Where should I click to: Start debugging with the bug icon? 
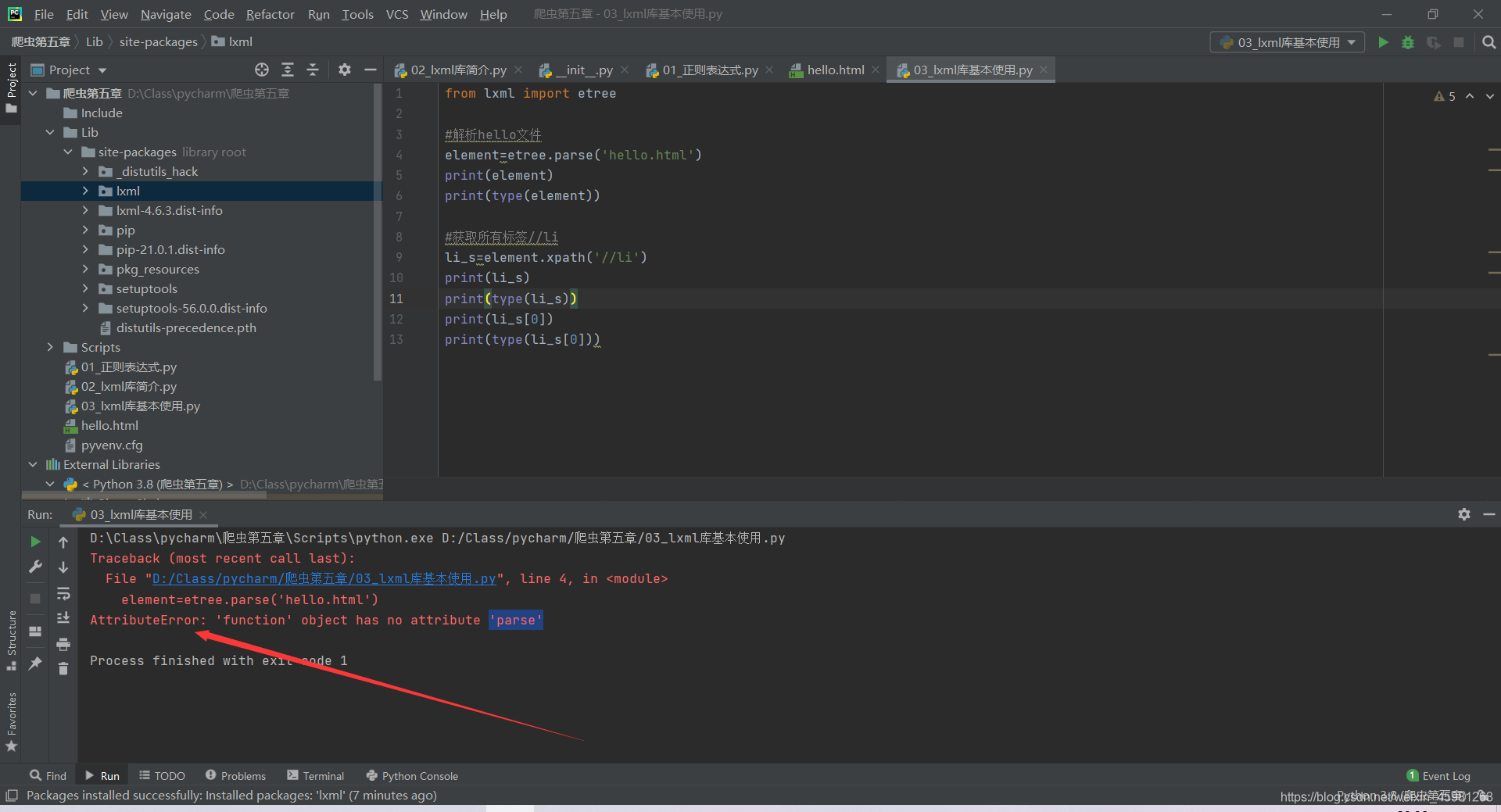1408,42
